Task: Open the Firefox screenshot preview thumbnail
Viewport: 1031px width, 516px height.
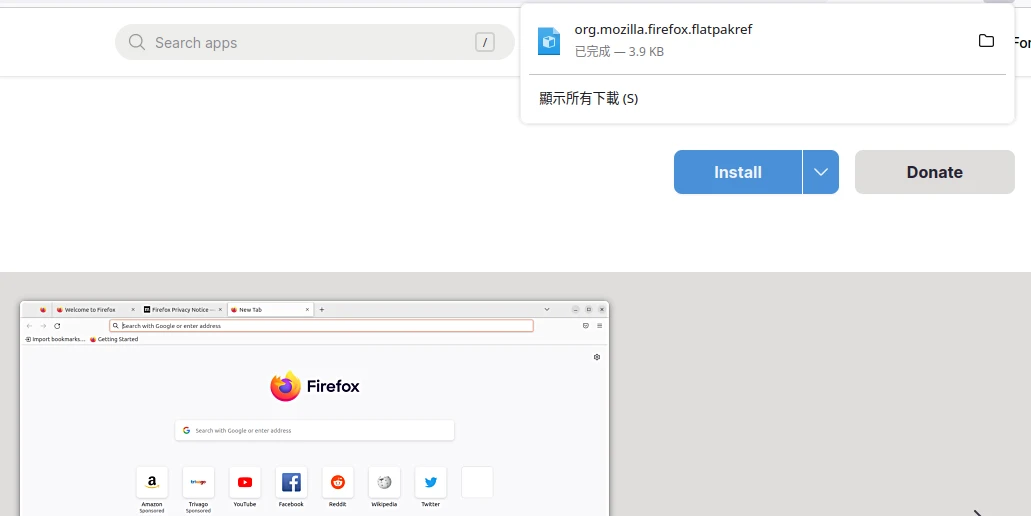Action: pyautogui.click(x=314, y=408)
